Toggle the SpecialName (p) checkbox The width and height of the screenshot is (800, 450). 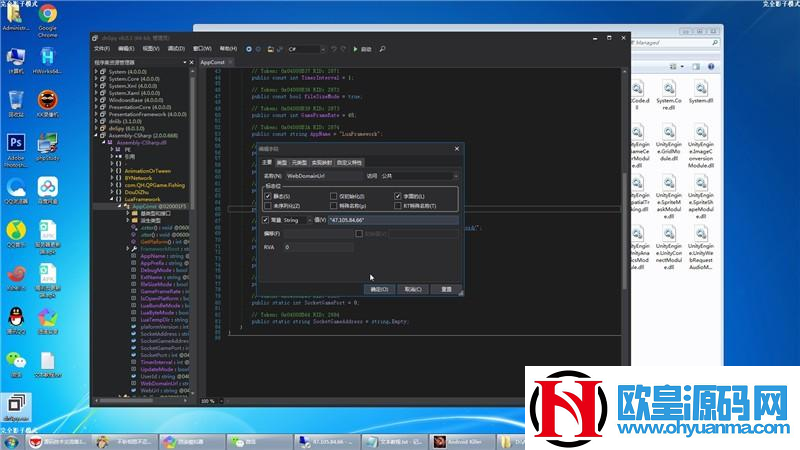pos(334,206)
